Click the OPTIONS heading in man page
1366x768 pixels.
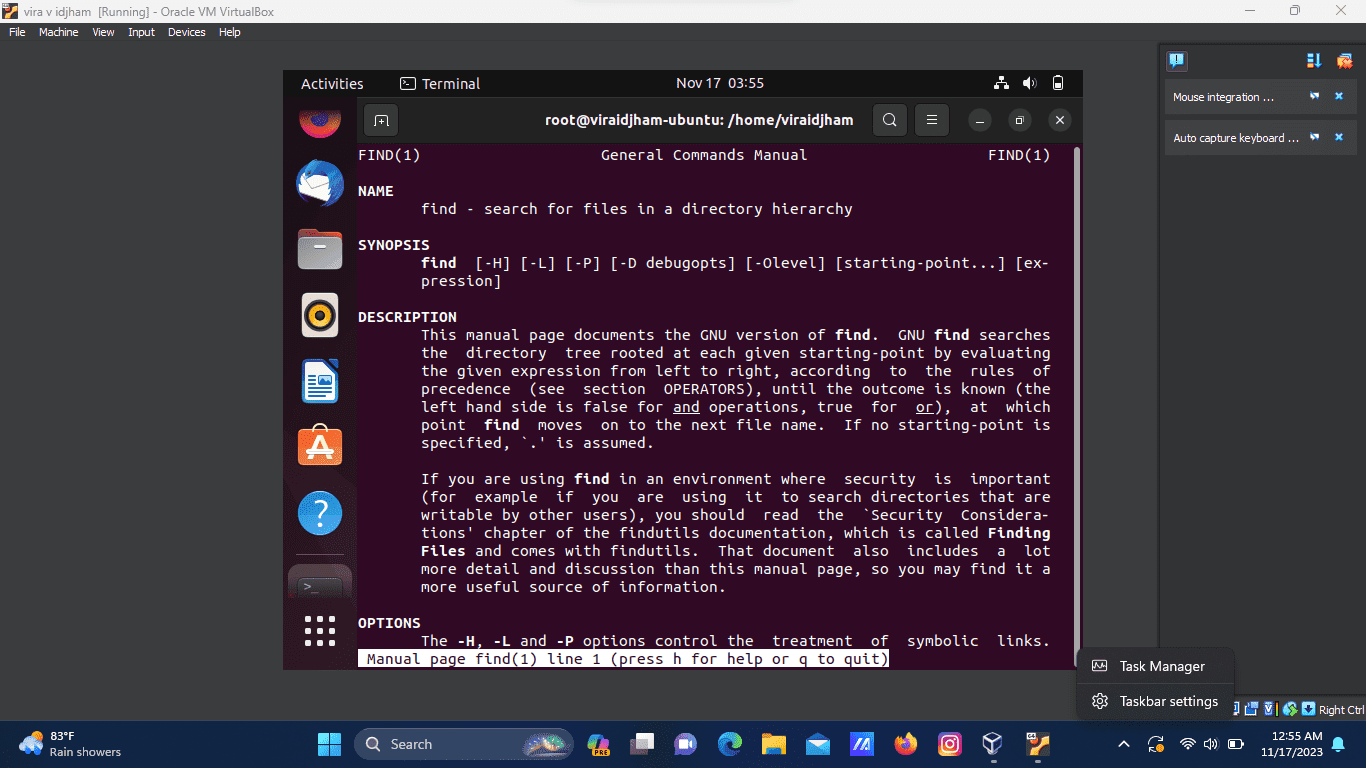pyautogui.click(x=389, y=623)
